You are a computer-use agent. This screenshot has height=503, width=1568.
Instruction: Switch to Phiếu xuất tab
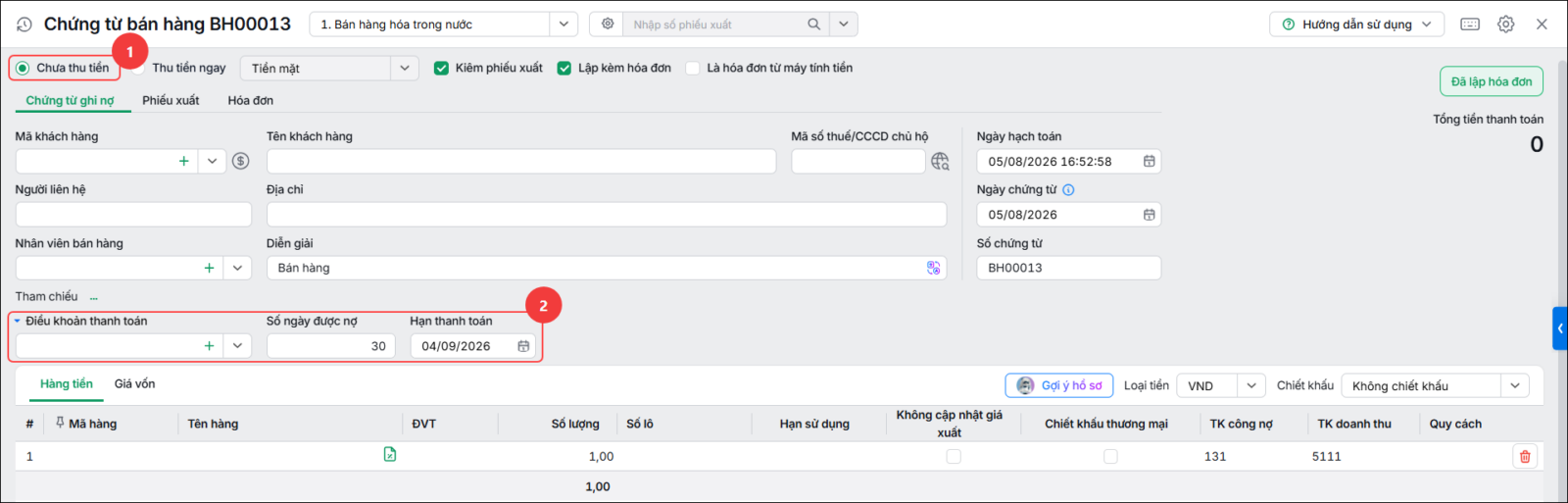171,101
